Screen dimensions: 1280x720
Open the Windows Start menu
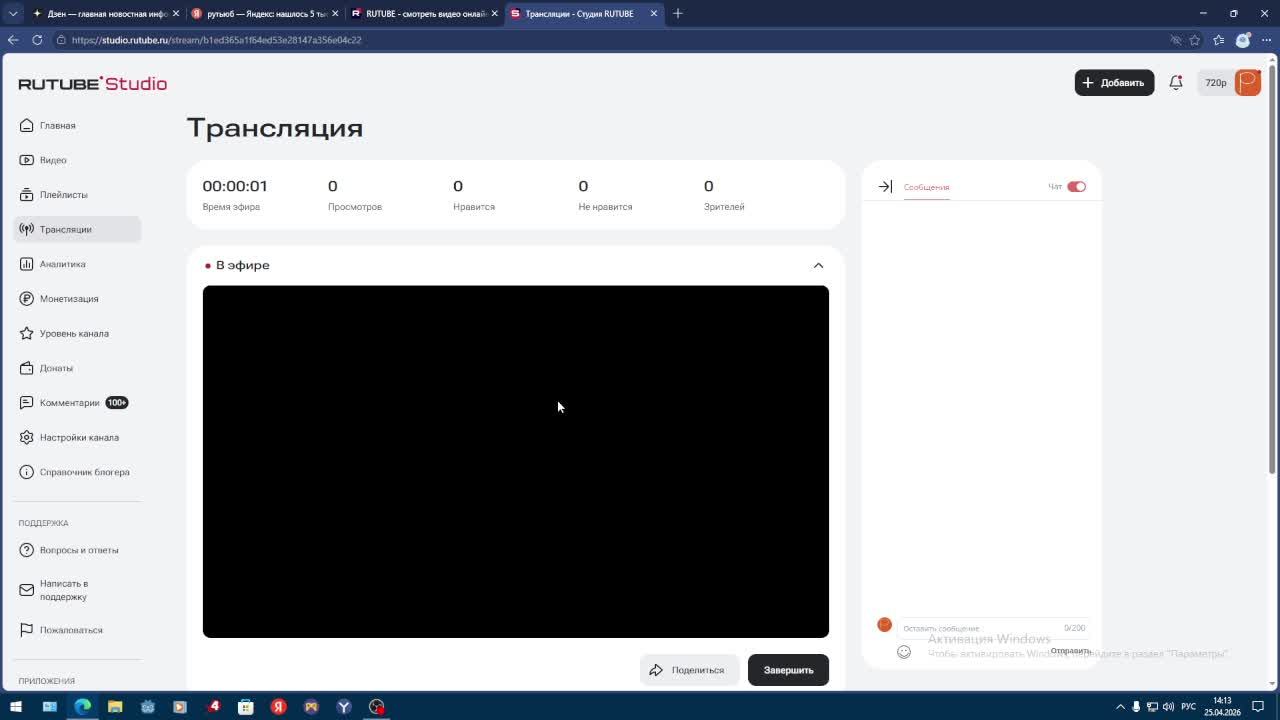[16, 707]
